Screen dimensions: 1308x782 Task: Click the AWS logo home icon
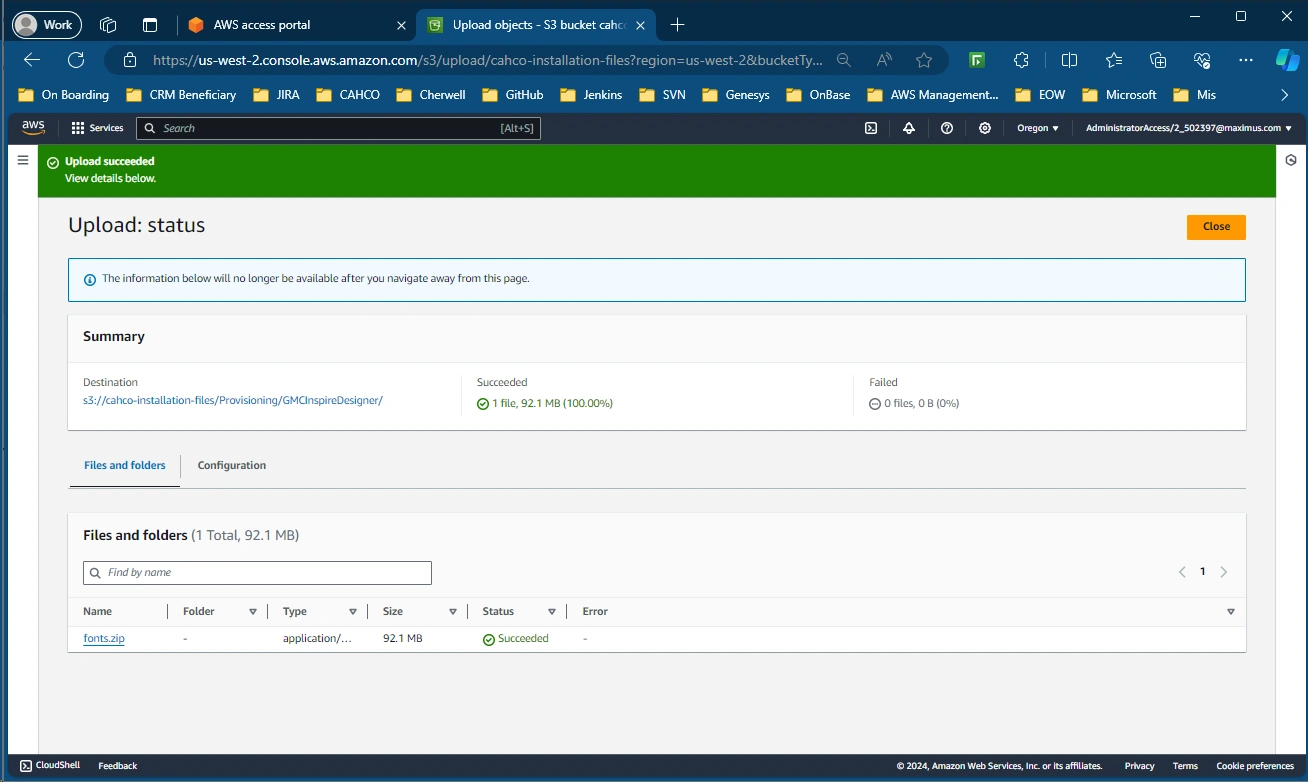coord(33,127)
